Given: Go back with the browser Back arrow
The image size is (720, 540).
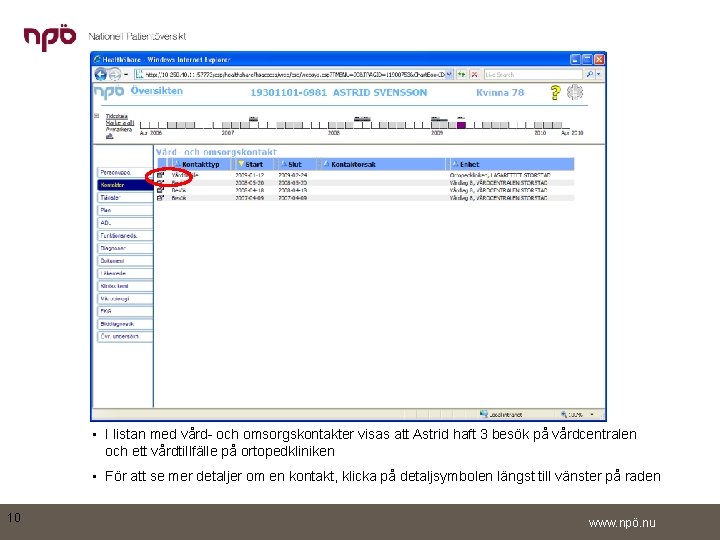Looking at the screenshot, I should point(101,74).
